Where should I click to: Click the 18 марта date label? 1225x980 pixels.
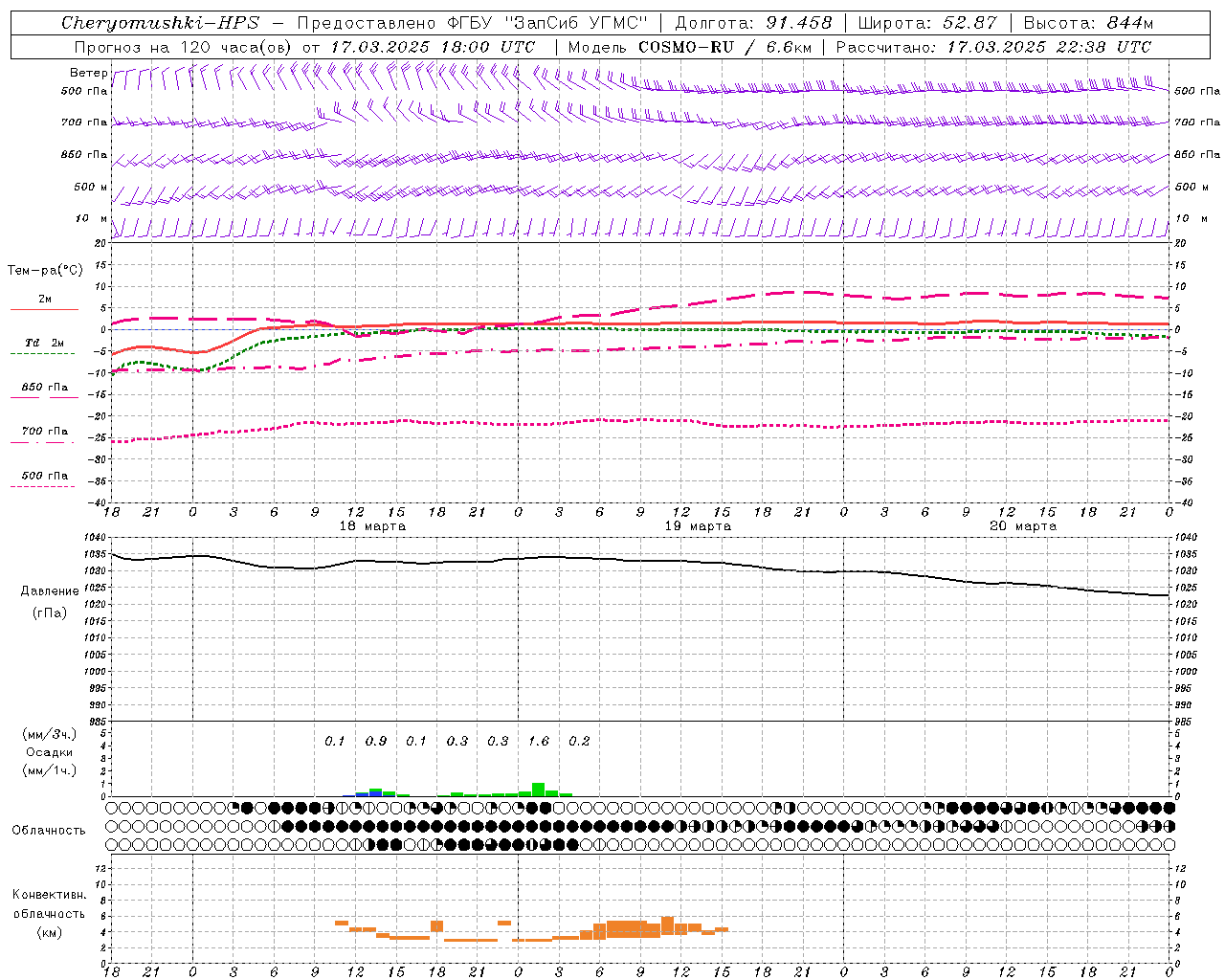[x=372, y=526]
